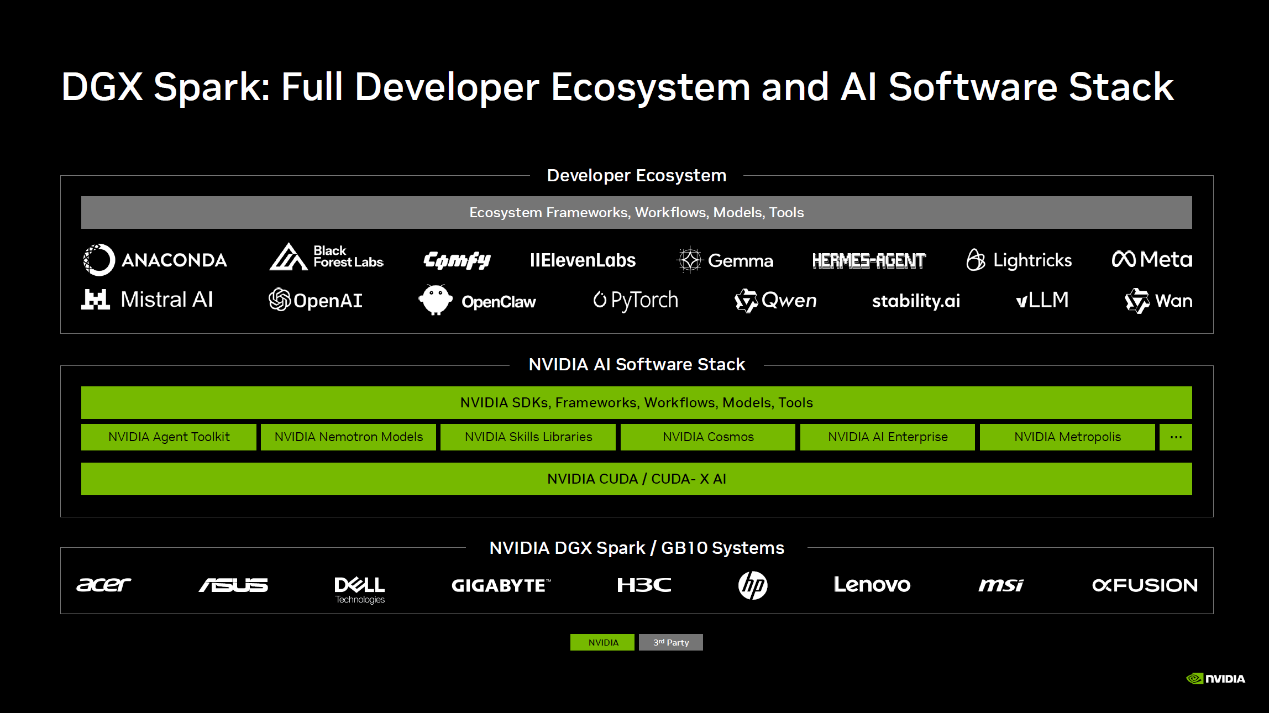Select the NVIDIA AI Enterprise box
The height and width of the screenshot is (713, 1269).
(888, 437)
